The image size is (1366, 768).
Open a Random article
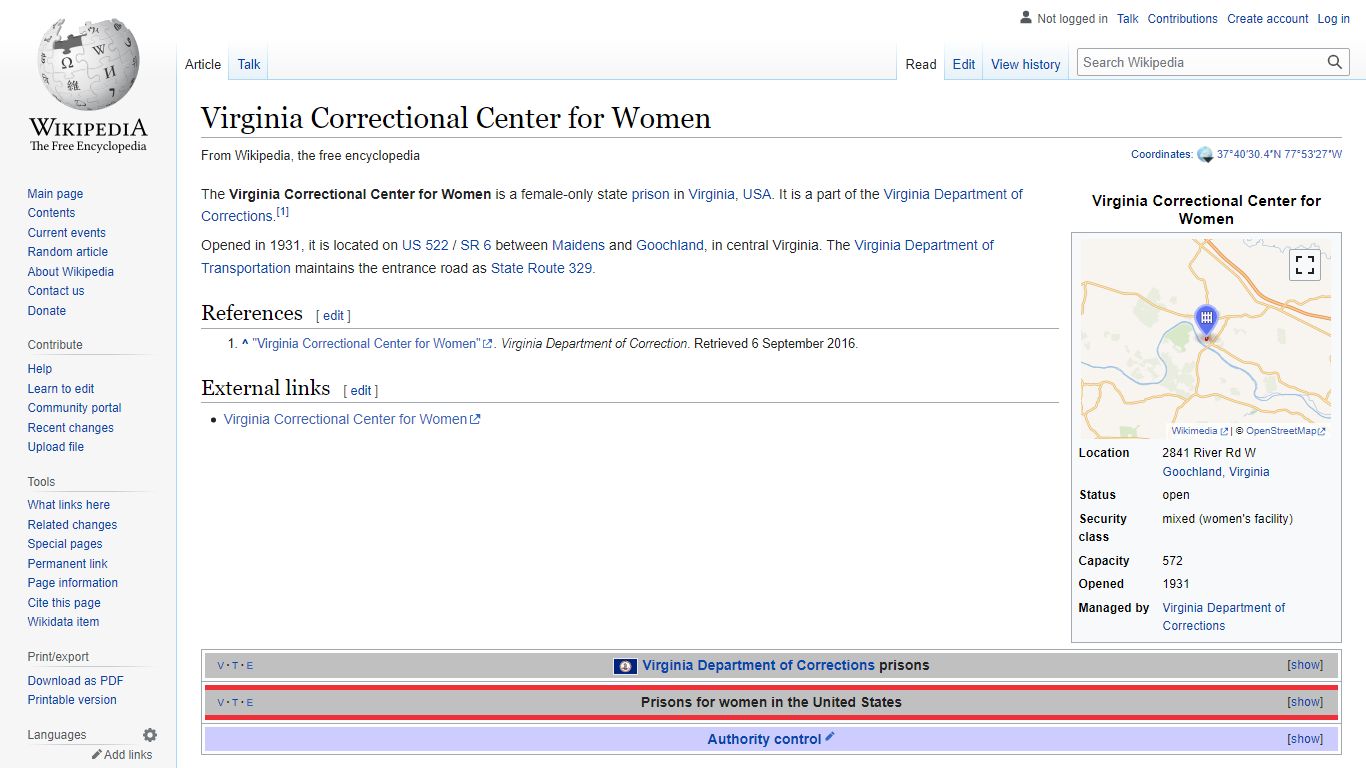pyautogui.click(x=68, y=252)
